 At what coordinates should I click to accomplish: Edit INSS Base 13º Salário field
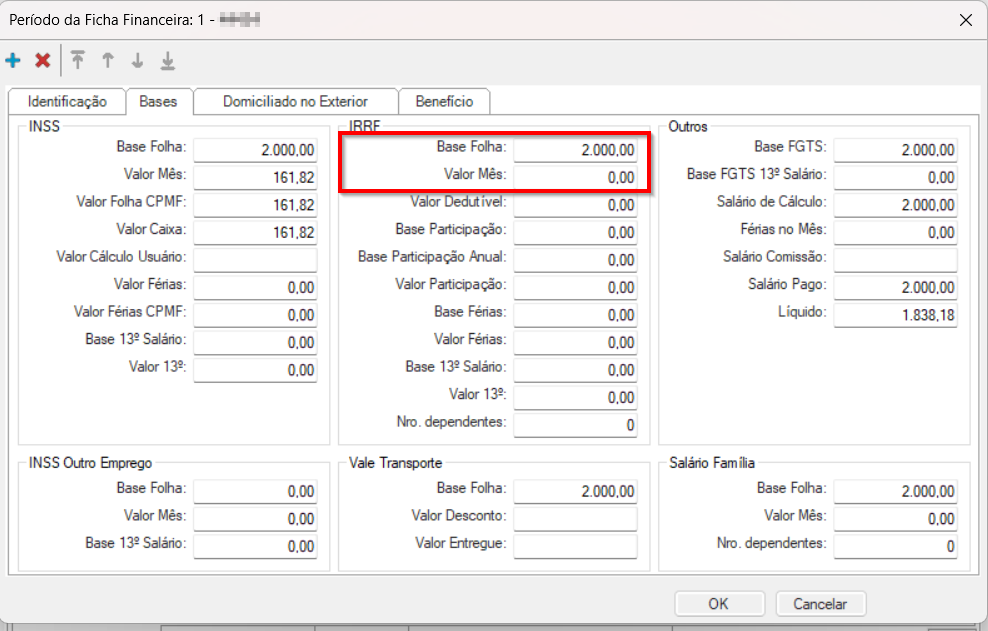pyautogui.click(x=255, y=342)
